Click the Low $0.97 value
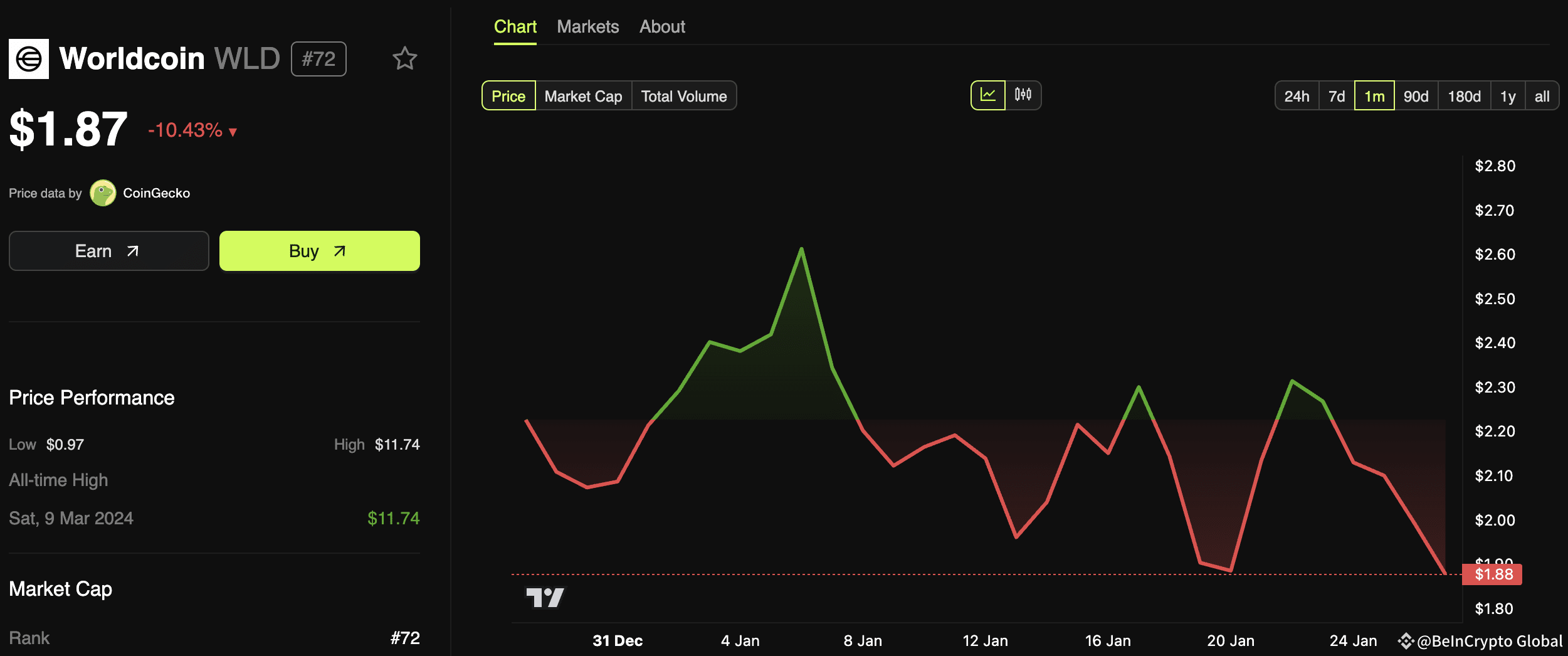This screenshot has width=1568, height=656. pos(65,445)
